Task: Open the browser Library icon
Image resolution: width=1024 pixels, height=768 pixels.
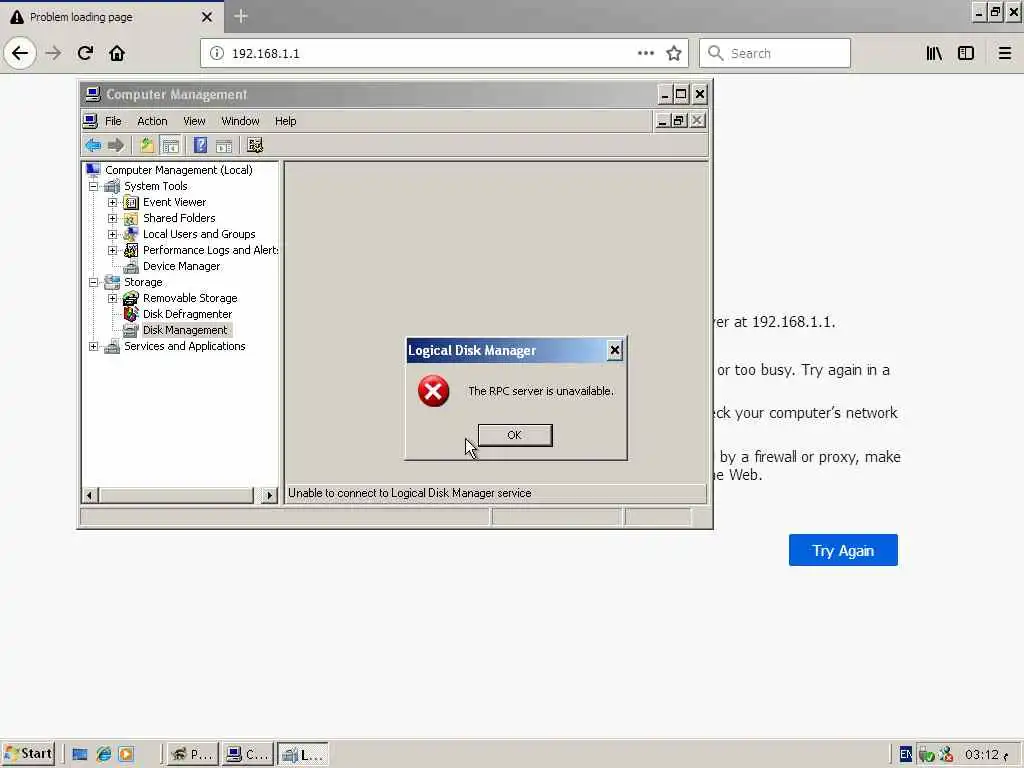Action: tap(934, 54)
